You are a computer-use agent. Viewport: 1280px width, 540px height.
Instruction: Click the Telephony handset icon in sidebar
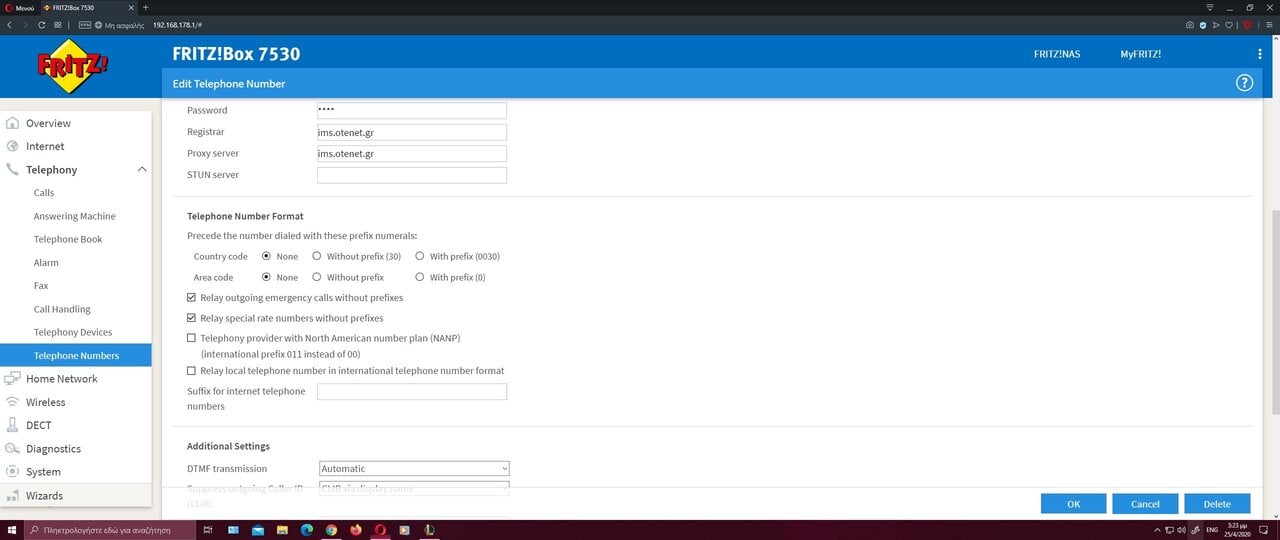[12, 170]
